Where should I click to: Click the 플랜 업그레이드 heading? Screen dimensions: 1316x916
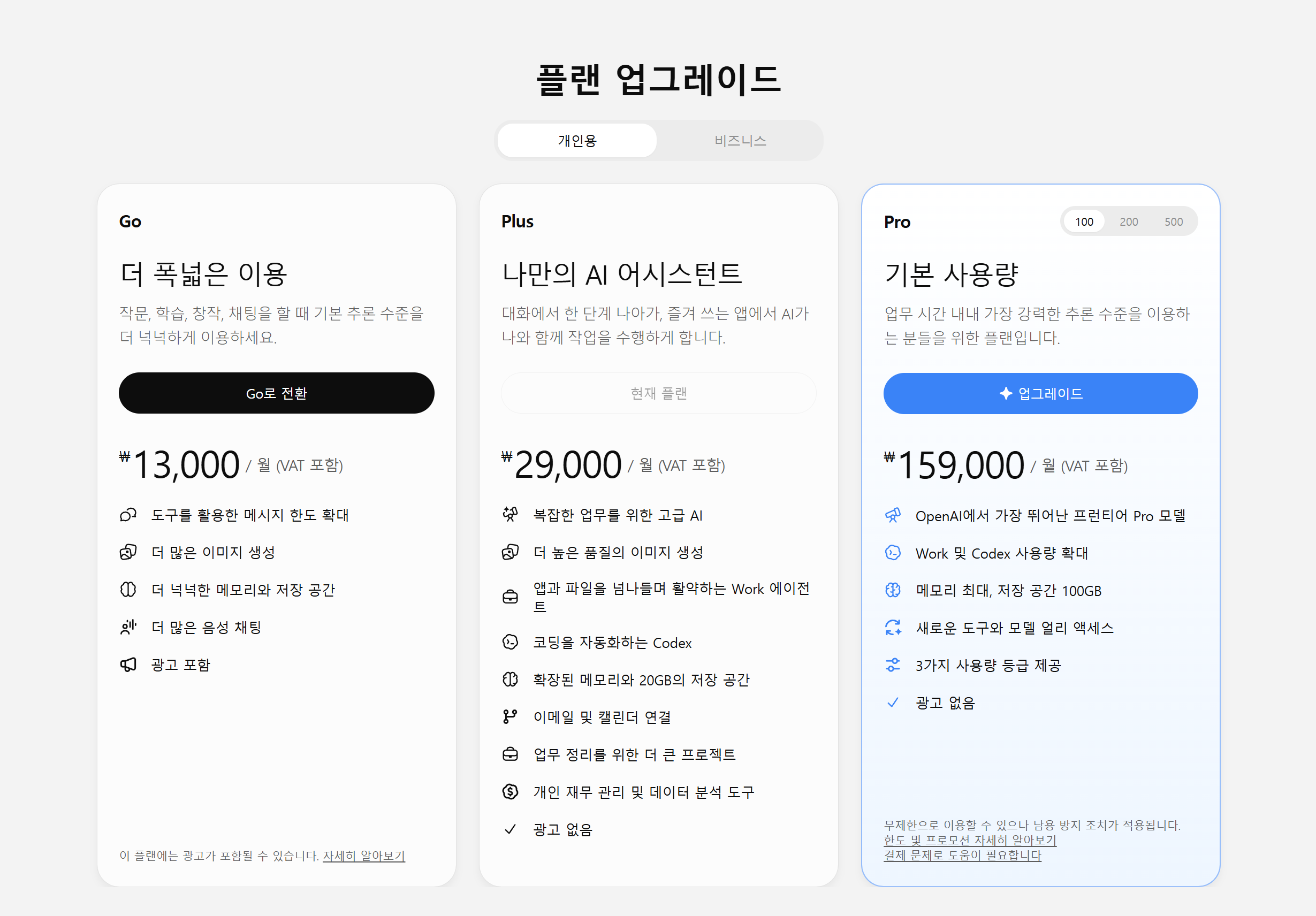659,79
